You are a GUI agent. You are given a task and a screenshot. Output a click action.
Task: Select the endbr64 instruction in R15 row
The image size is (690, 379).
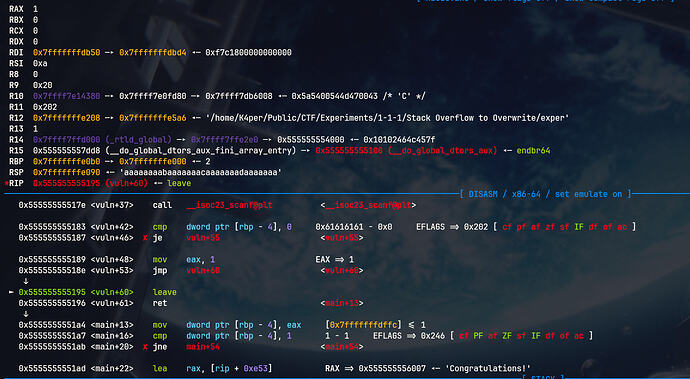click(x=533, y=151)
